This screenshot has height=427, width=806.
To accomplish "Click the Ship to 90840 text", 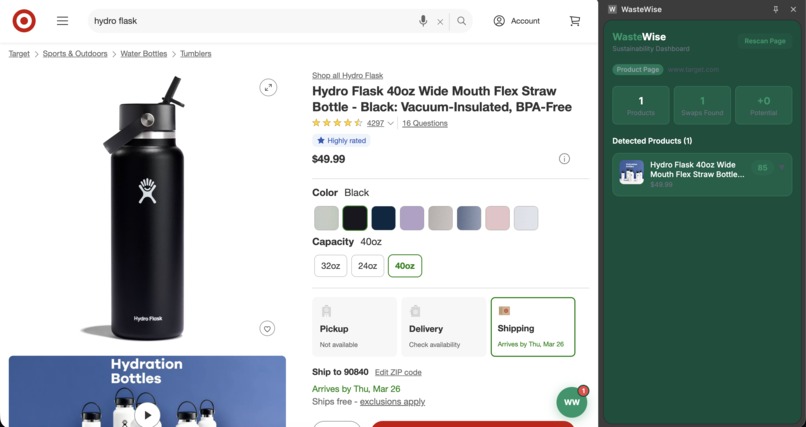I will pos(340,372).
